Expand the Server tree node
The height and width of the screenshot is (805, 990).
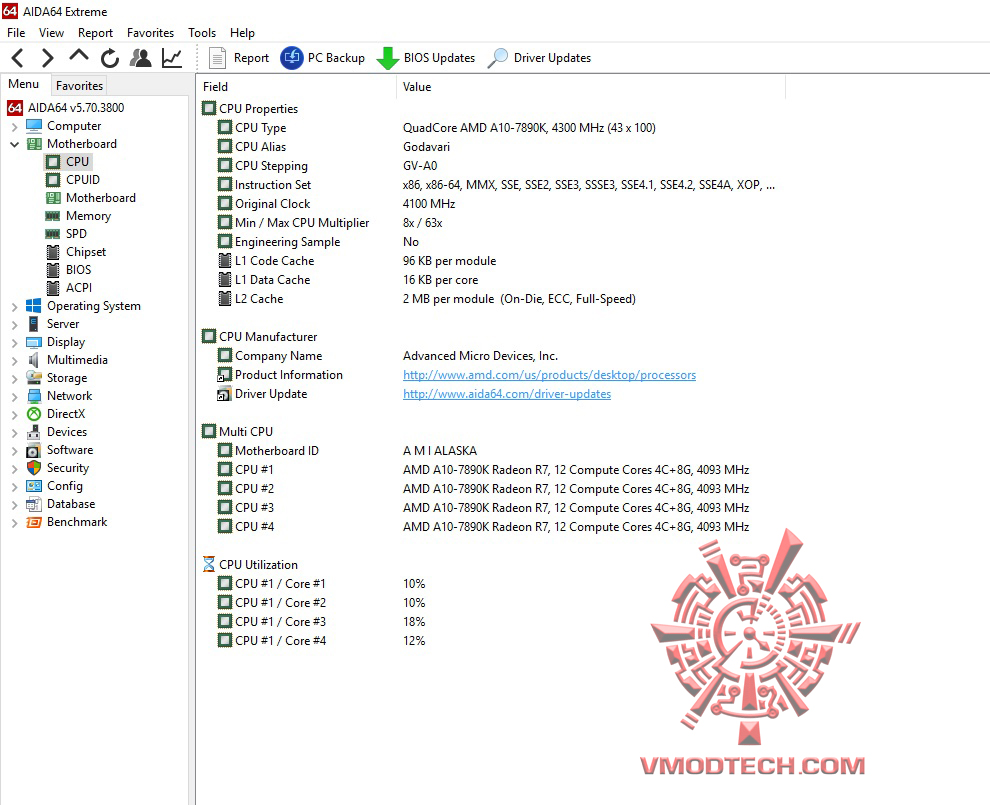(15, 325)
